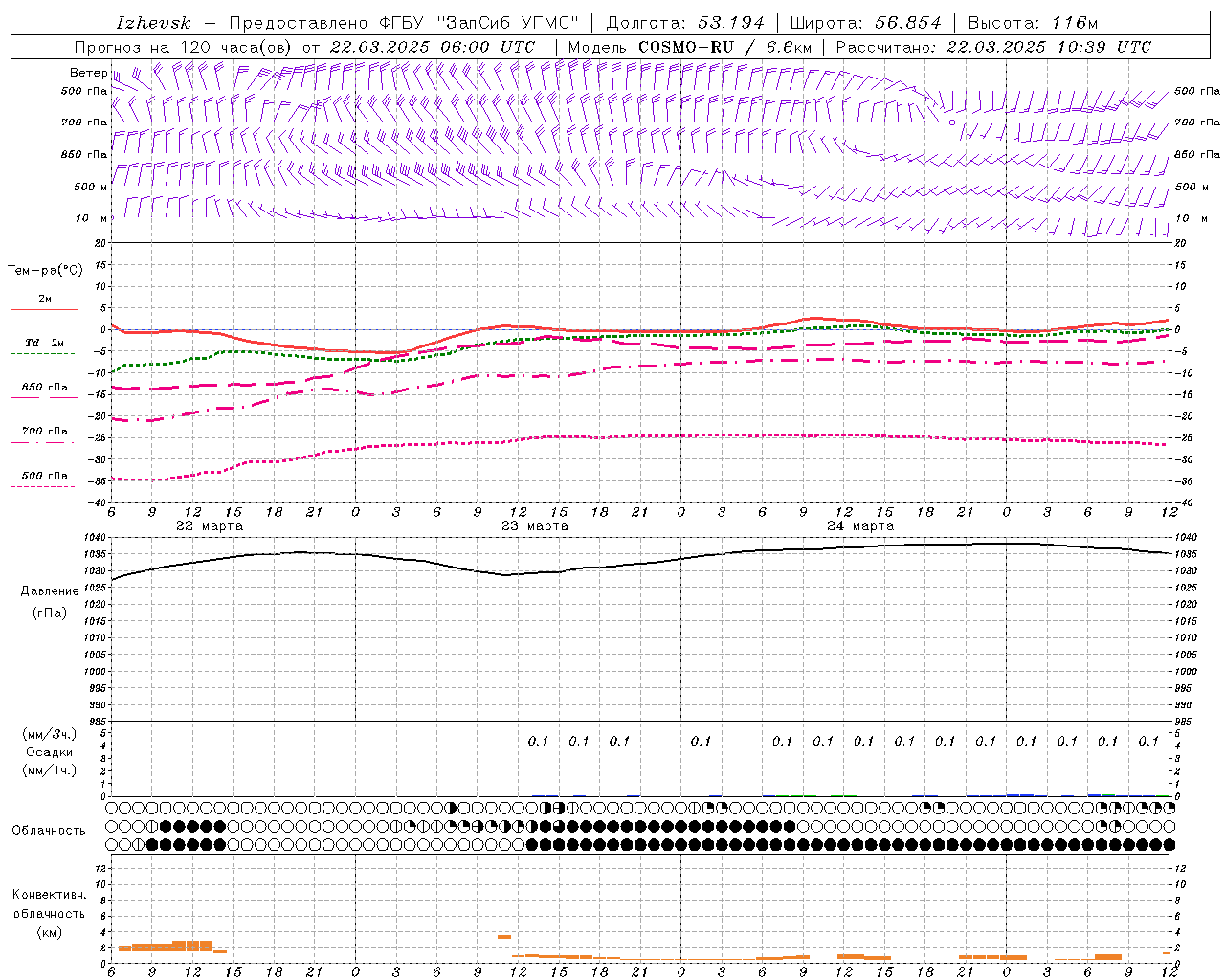
Task: Click the "Ветер" wind panel label
Action: point(88,73)
